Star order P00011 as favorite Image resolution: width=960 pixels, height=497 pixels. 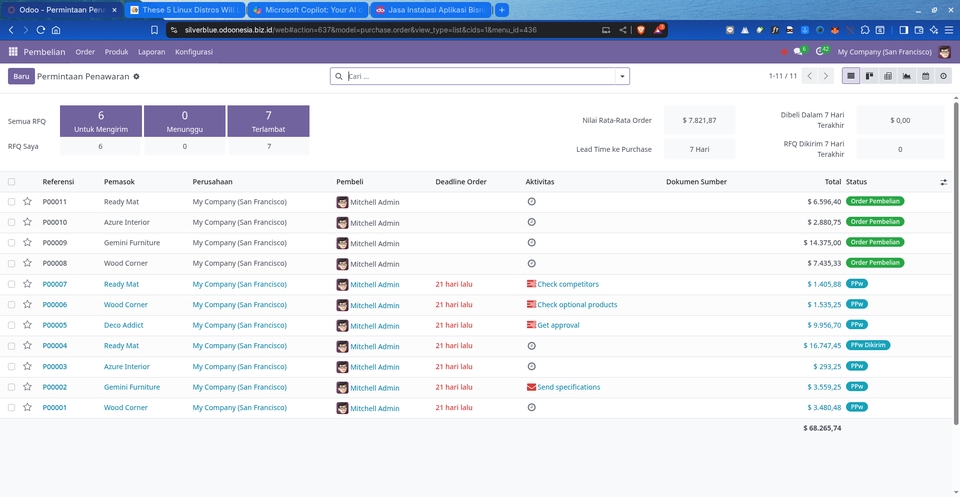(27, 201)
